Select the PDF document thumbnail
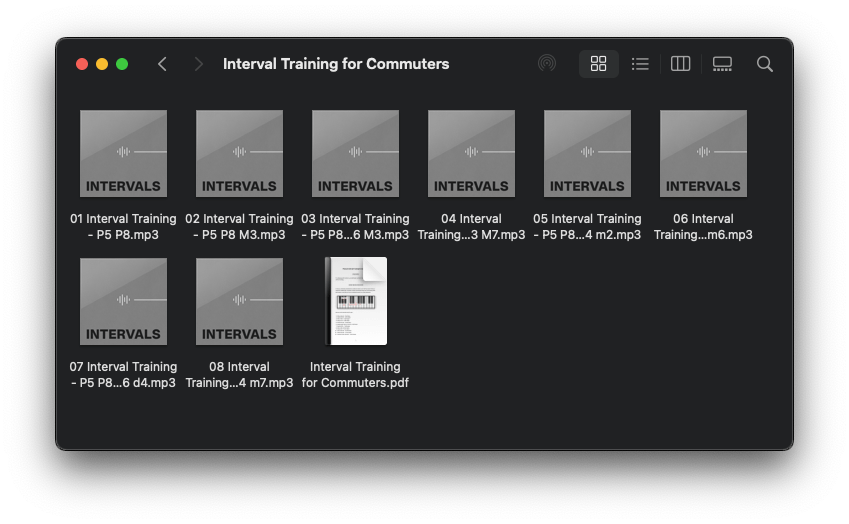849x524 pixels. 356,301
